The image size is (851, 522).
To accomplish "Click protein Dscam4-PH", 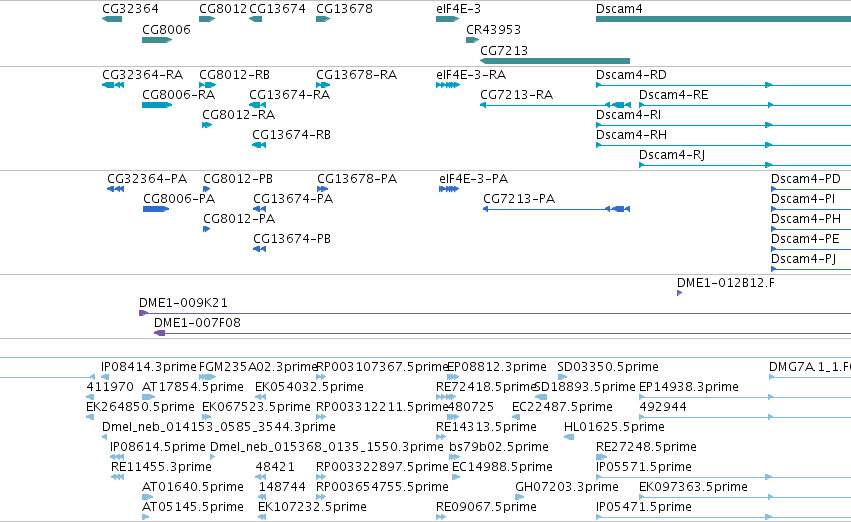I will 805,219.
